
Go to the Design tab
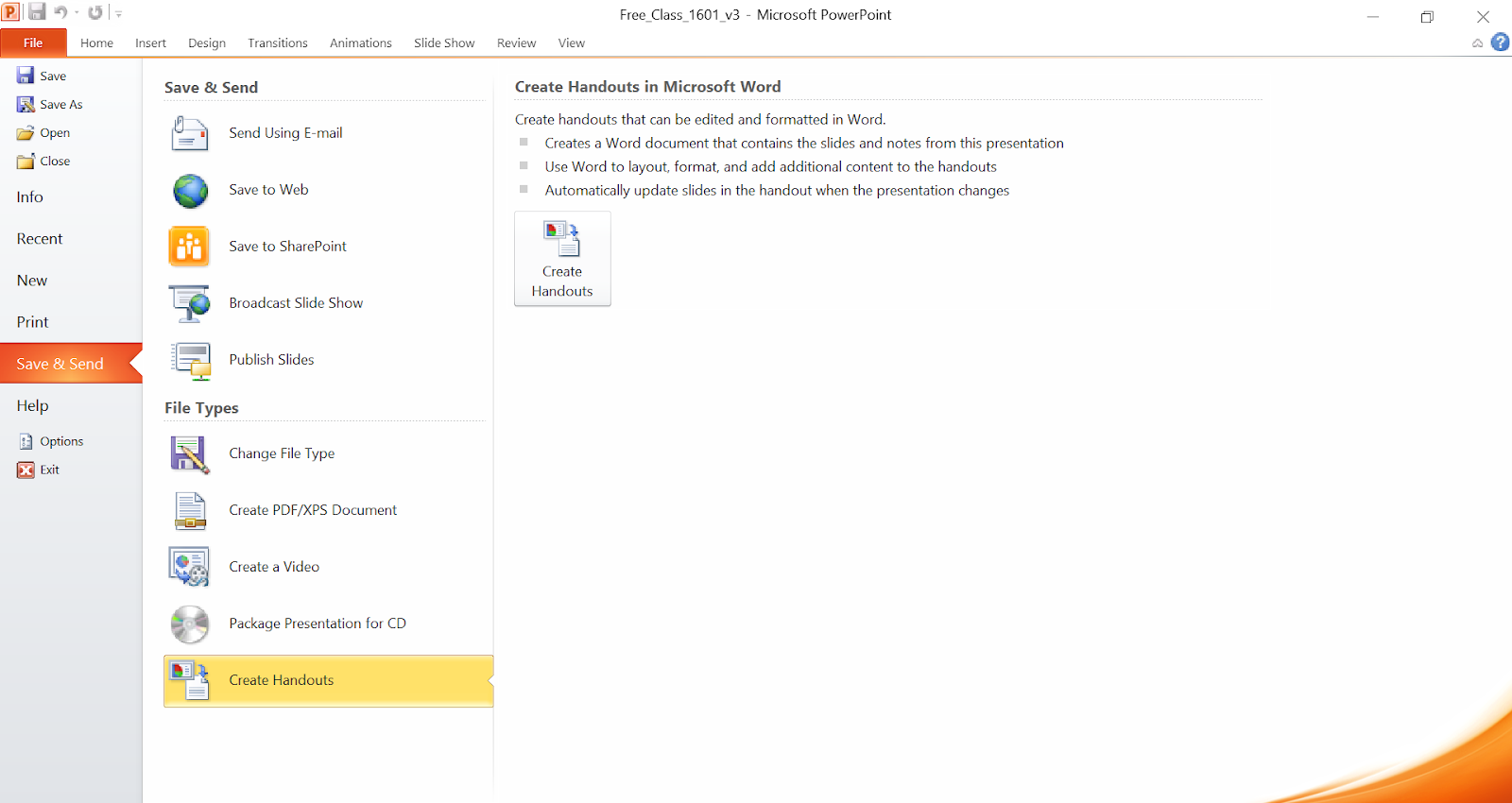point(207,43)
